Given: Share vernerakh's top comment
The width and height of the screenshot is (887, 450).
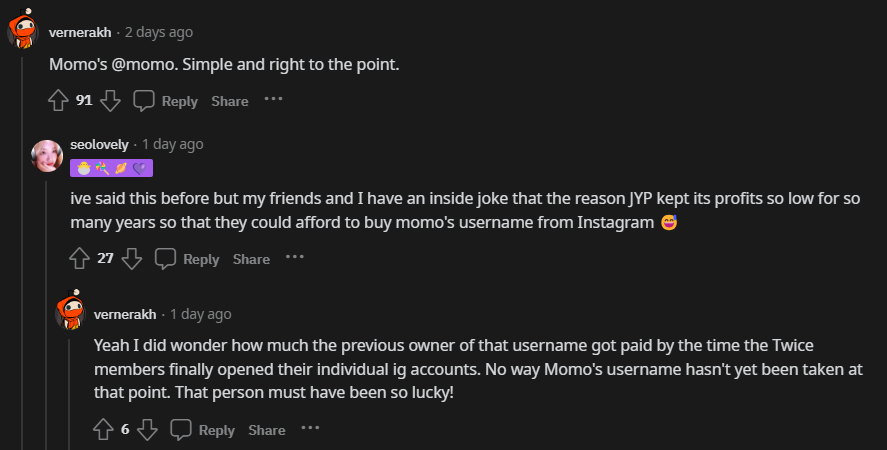Looking at the screenshot, I should coord(229,101).
